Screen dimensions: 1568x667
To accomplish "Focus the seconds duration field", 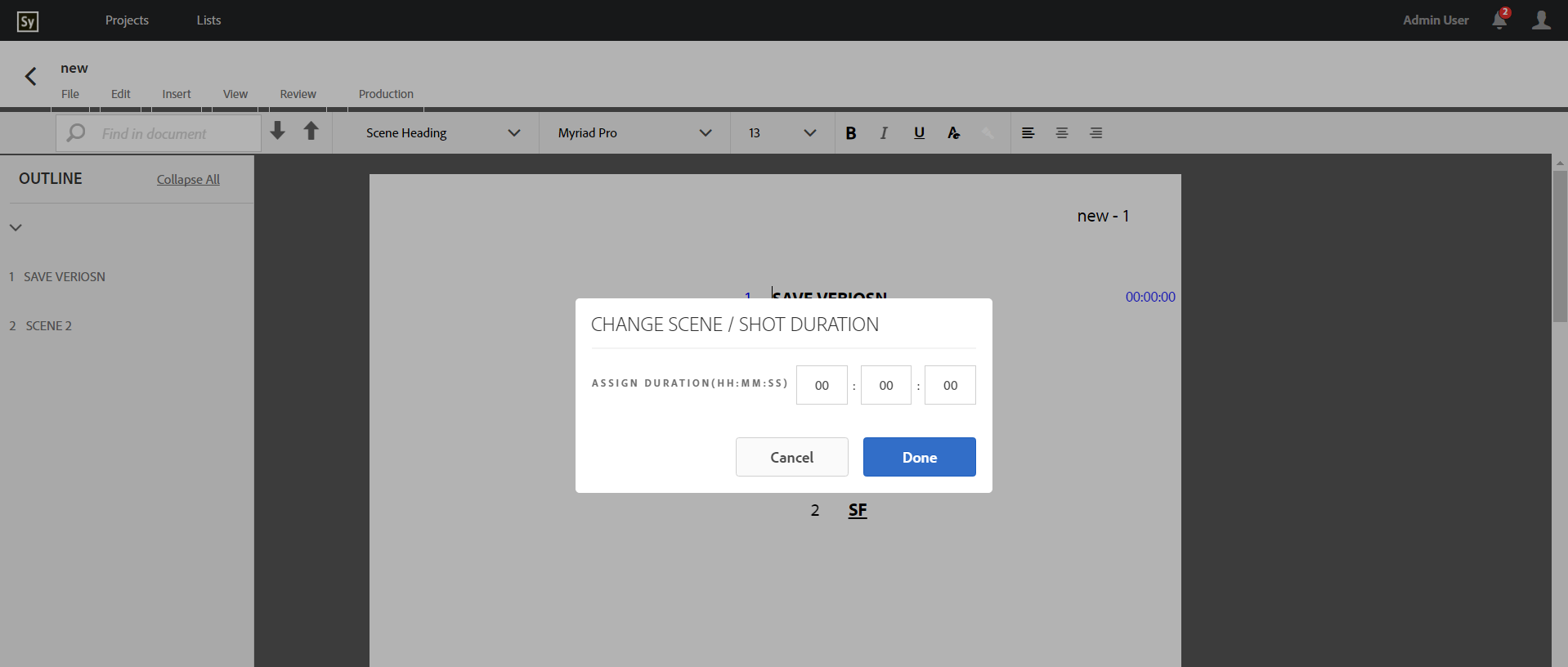I will tap(950, 385).
